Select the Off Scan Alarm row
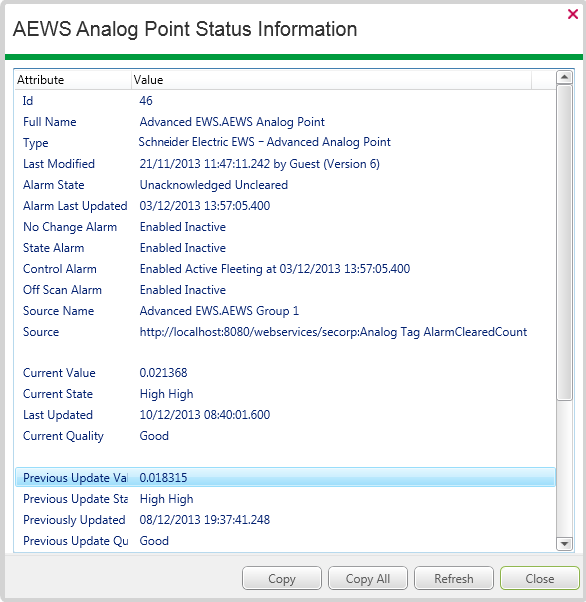This screenshot has height=602, width=586. [x=285, y=290]
